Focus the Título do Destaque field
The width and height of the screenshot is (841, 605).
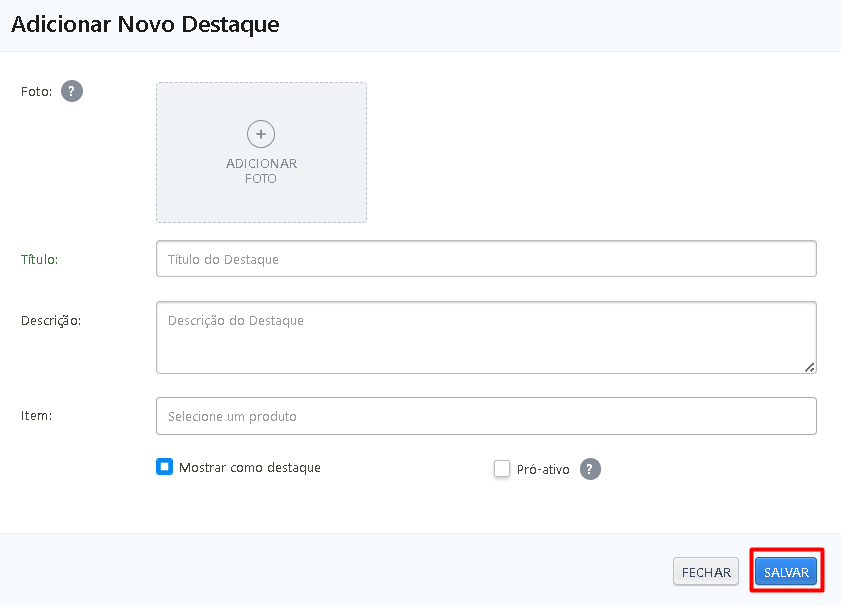(486, 259)
